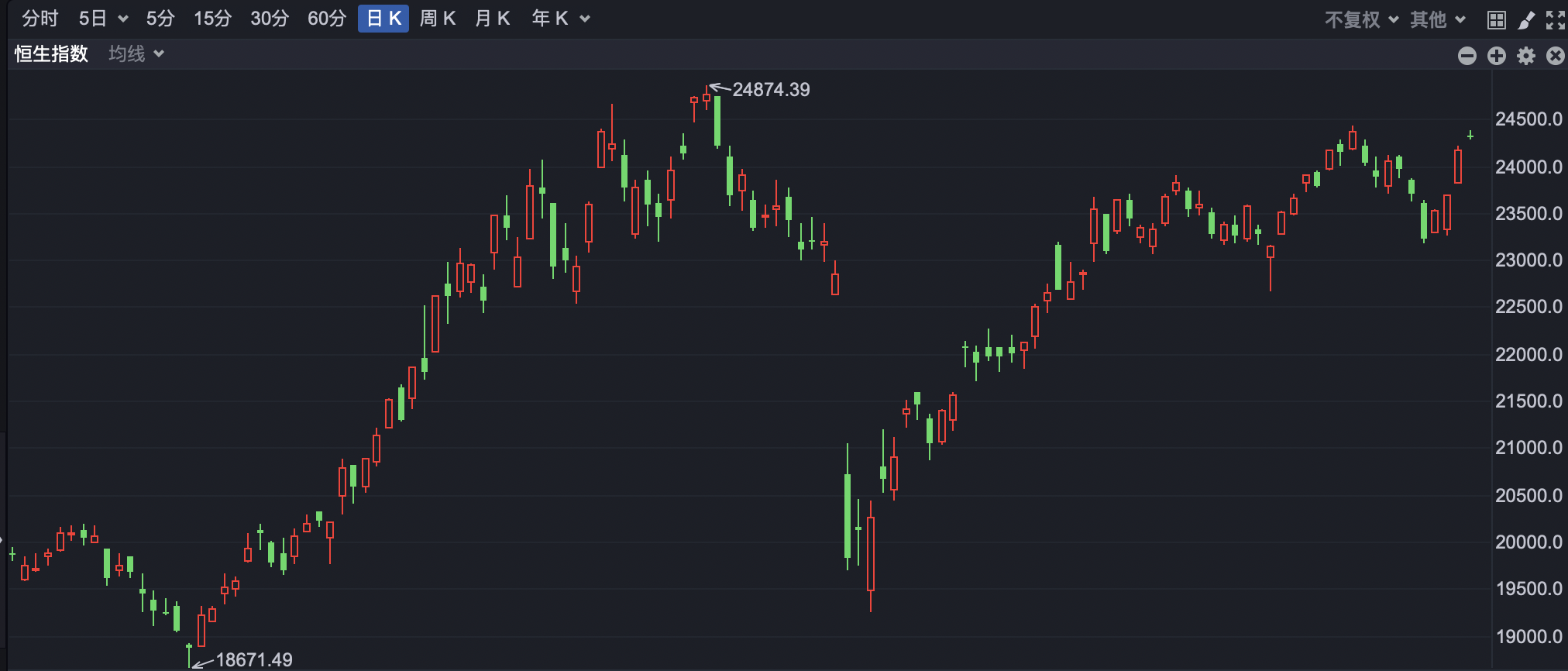Switch to 分时 intraday view
The image size is (1568, 671).
(40, 19)
